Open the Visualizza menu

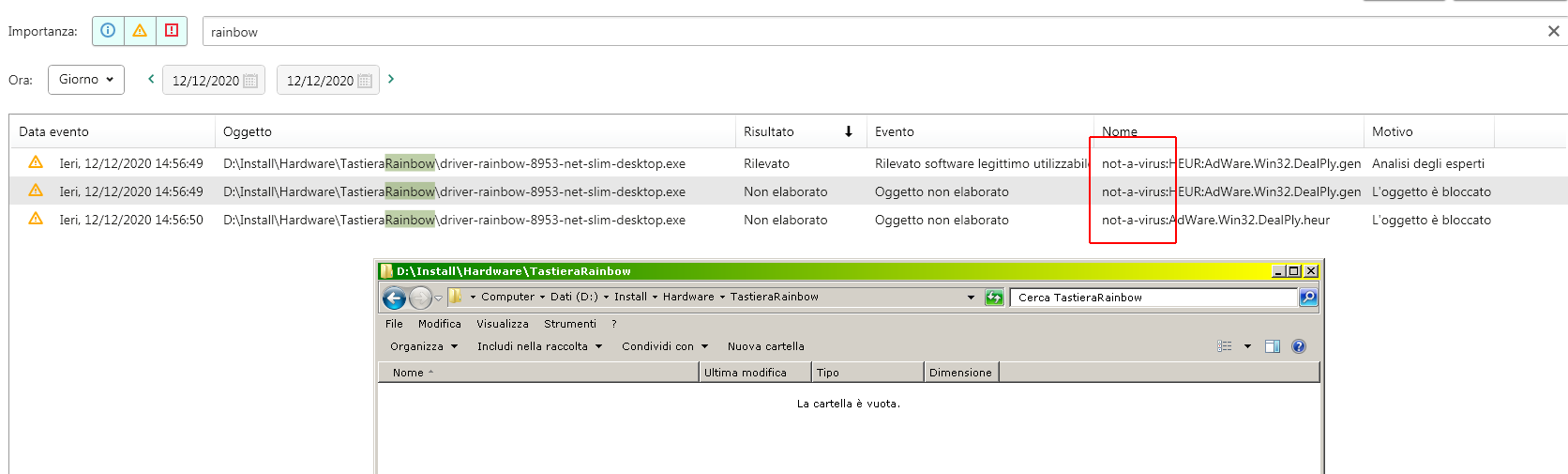click(502, 324)
